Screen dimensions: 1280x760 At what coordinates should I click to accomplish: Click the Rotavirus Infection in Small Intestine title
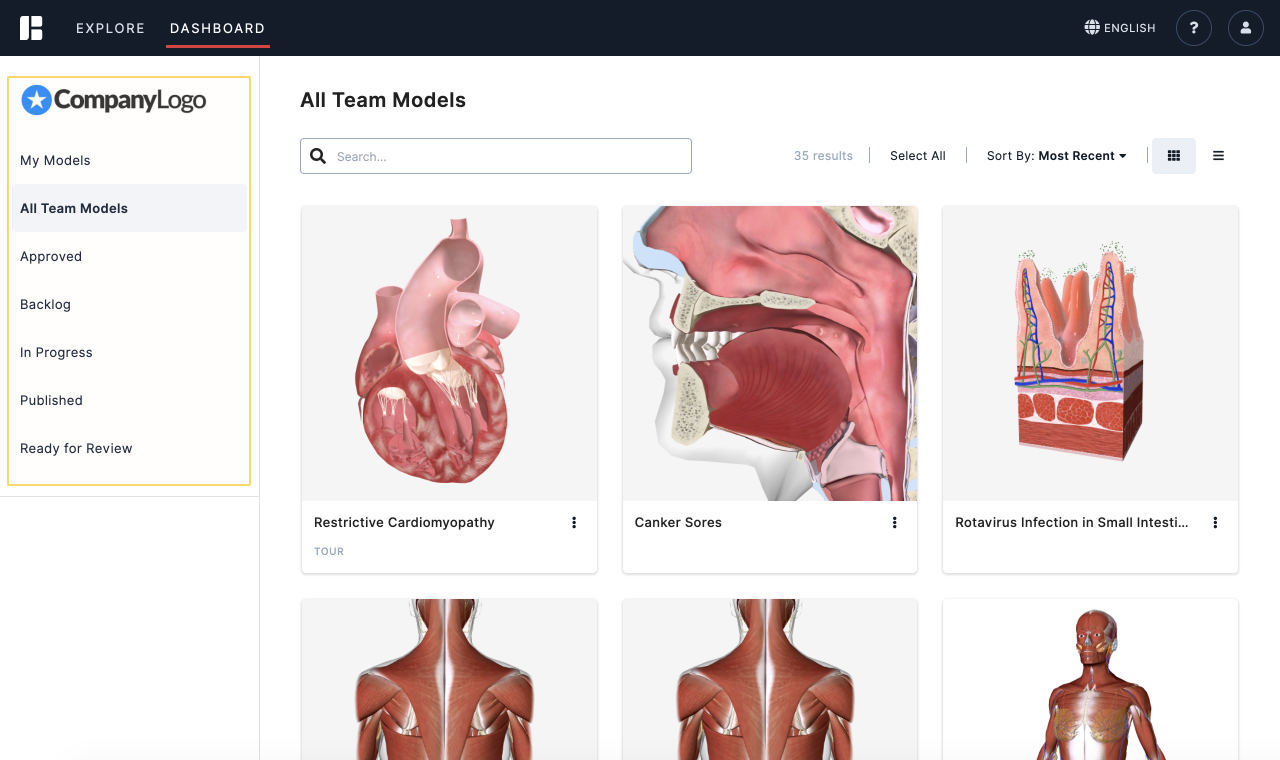(1072, 522)
